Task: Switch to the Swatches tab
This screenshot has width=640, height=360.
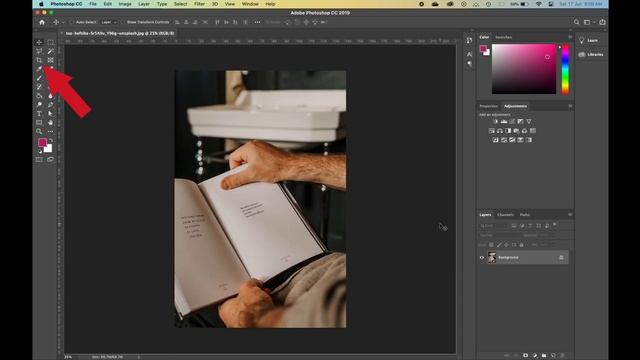Action: click(x=503, y=37)
